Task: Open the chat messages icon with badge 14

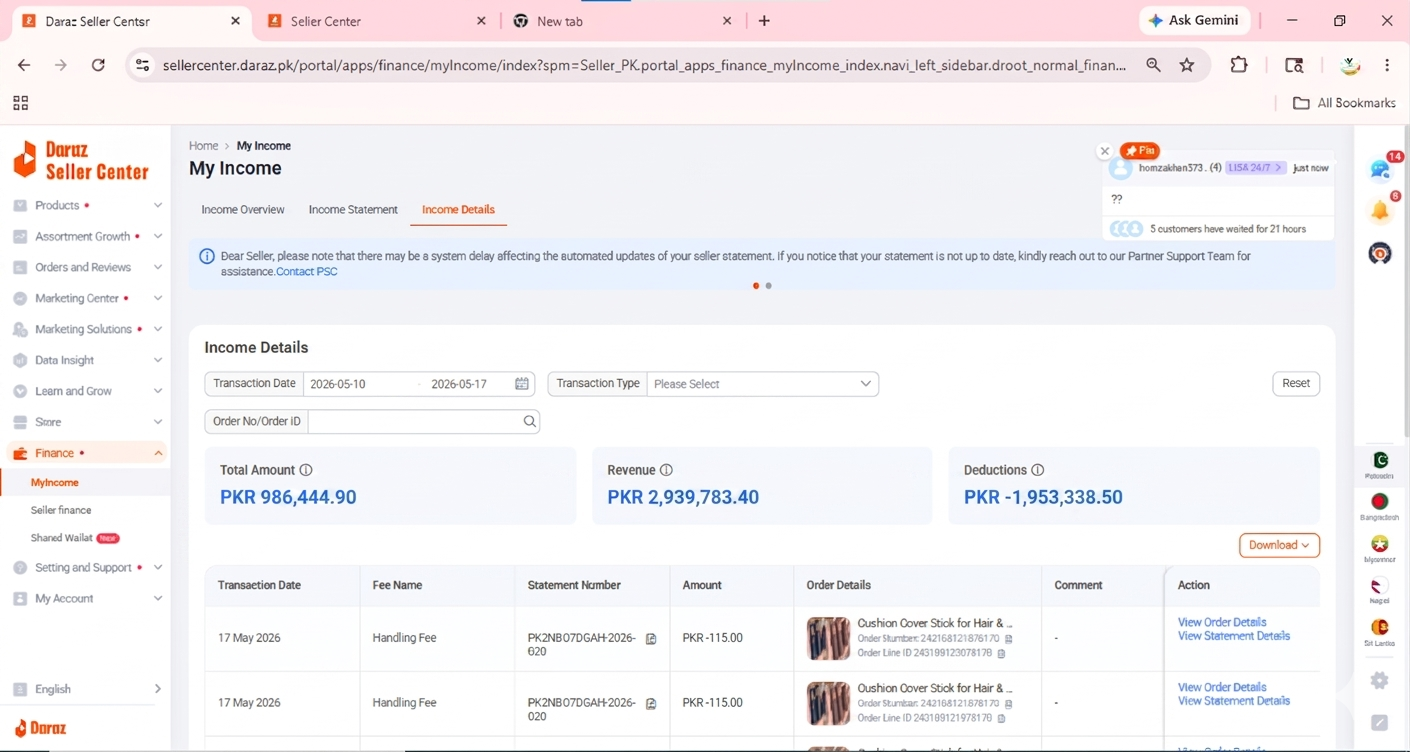Action: coord(1380,169)
